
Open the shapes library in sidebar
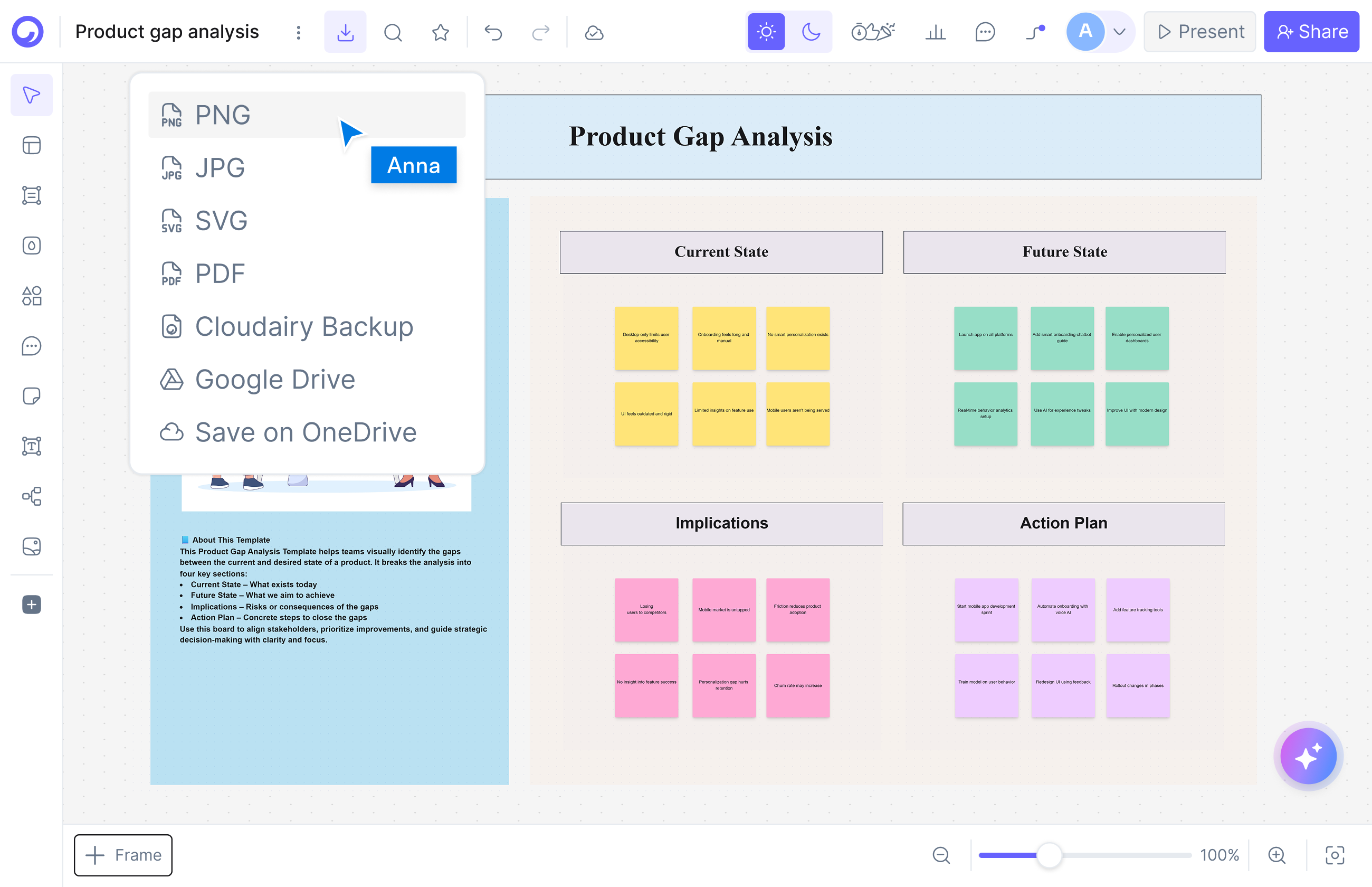click(32, 296)
